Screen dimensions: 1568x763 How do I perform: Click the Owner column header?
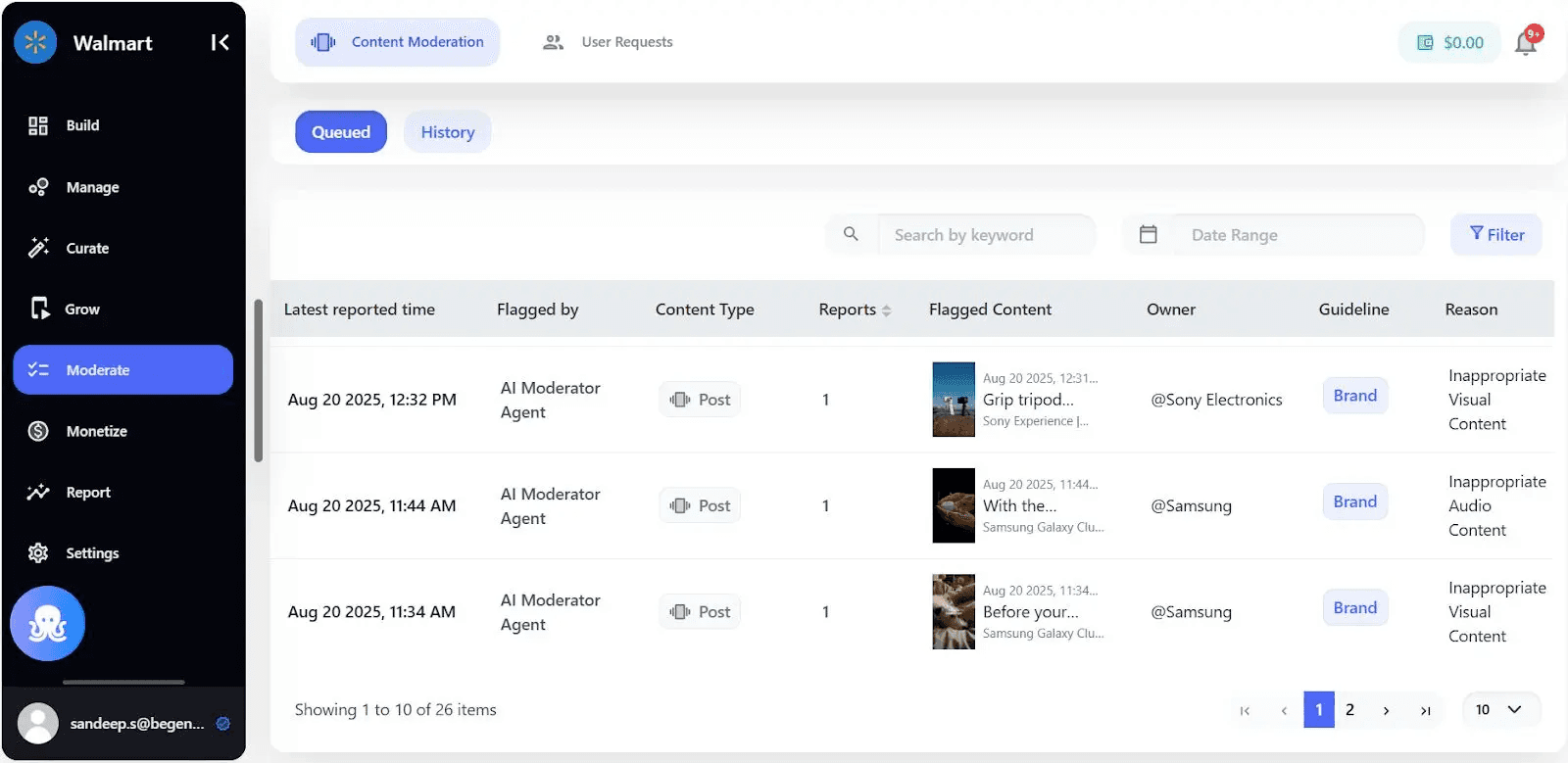1171,310
